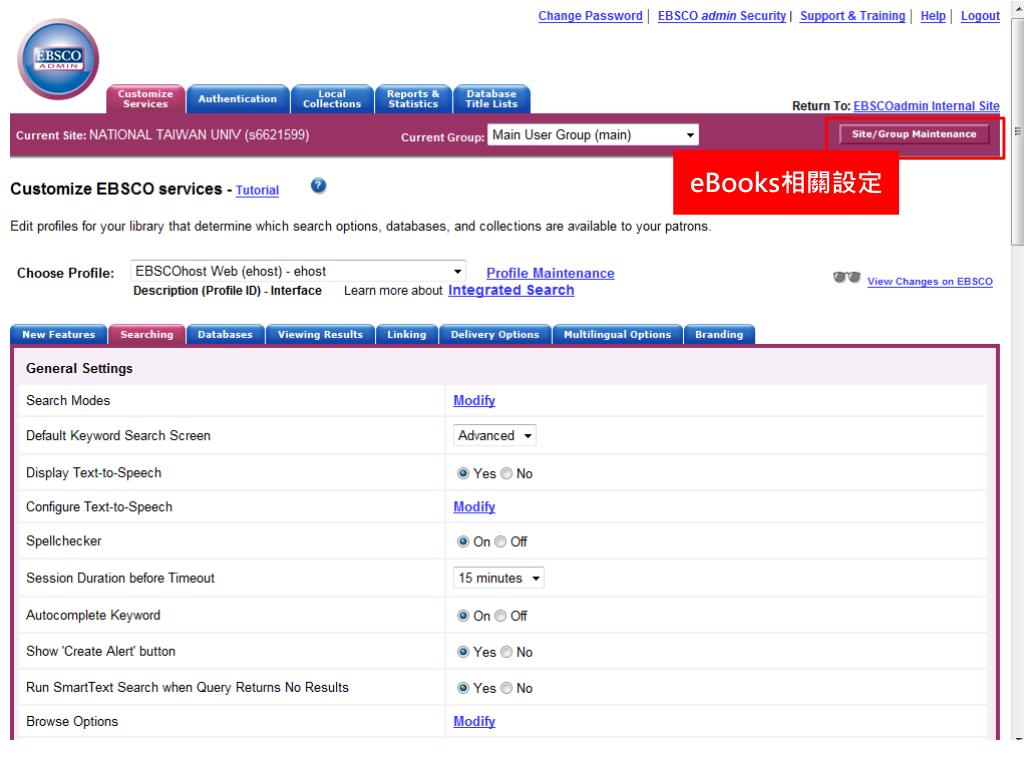Screen dimensions: 1024x768
Task: Set Autocomplete Keyword to Off
Action: [x=500, y=616]
